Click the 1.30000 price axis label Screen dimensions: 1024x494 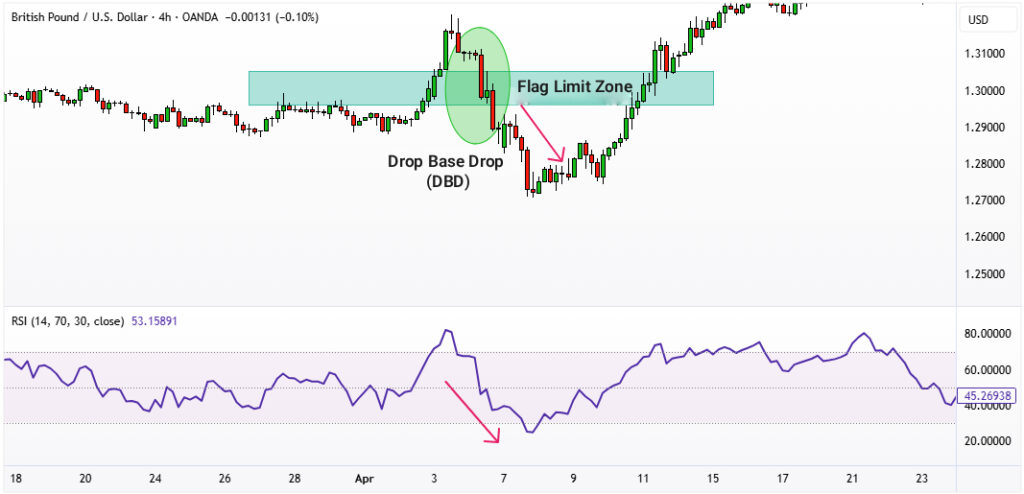(985, 91)
